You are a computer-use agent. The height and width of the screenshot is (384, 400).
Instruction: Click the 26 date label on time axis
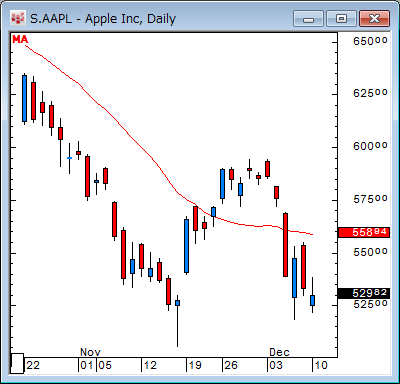tap(231, 366)
